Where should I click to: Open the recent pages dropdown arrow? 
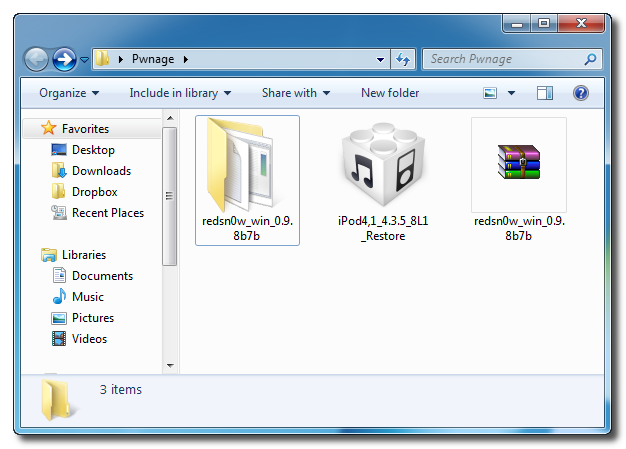point(84,60)
